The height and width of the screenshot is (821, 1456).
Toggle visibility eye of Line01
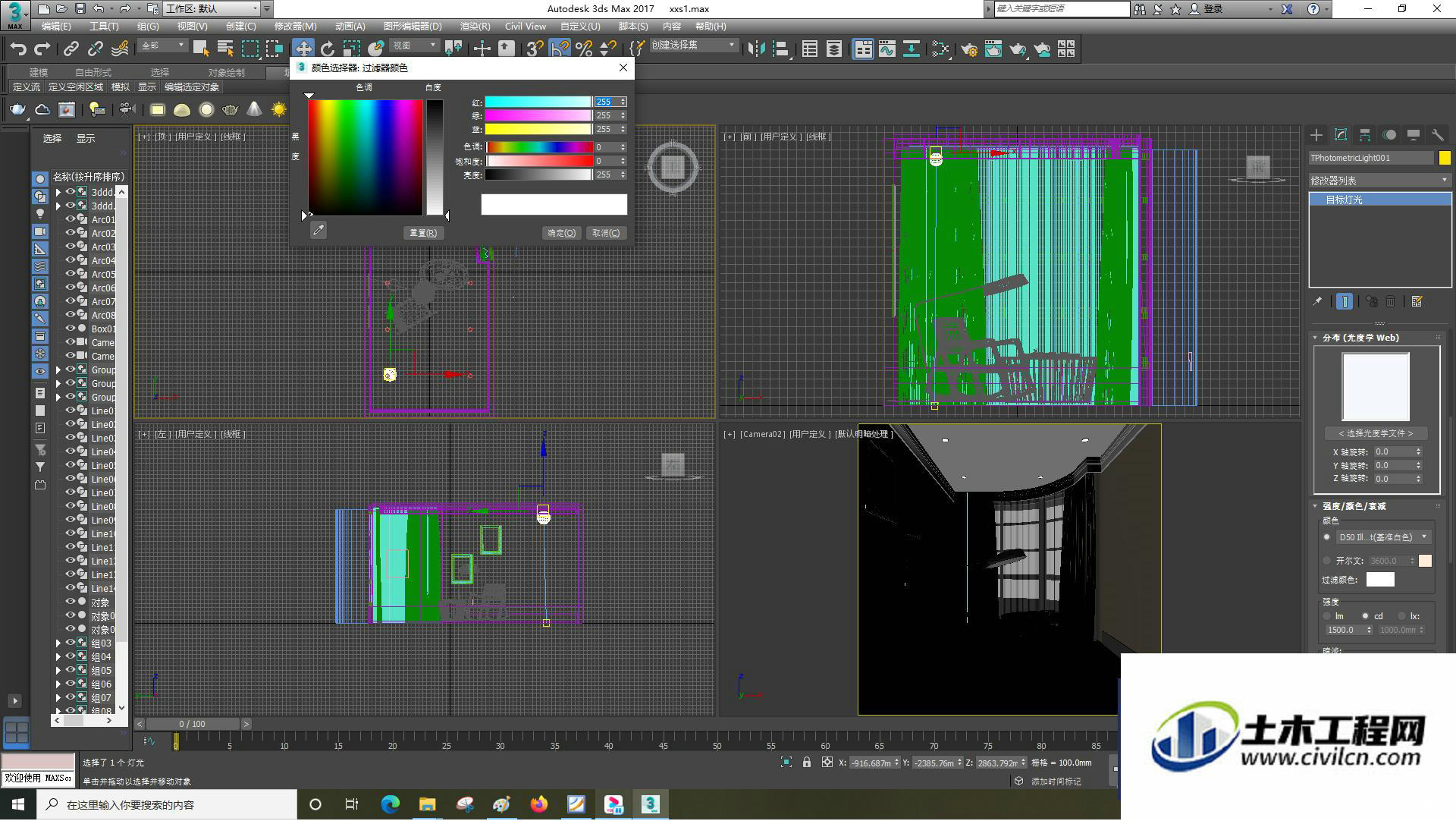[x=70, y=410]
